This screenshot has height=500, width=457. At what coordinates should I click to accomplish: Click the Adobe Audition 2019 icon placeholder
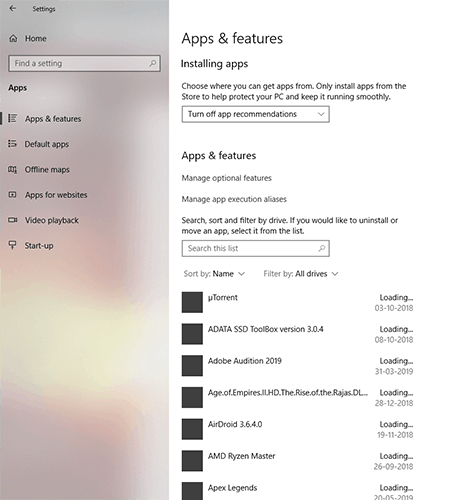click(x=192, y=365)
